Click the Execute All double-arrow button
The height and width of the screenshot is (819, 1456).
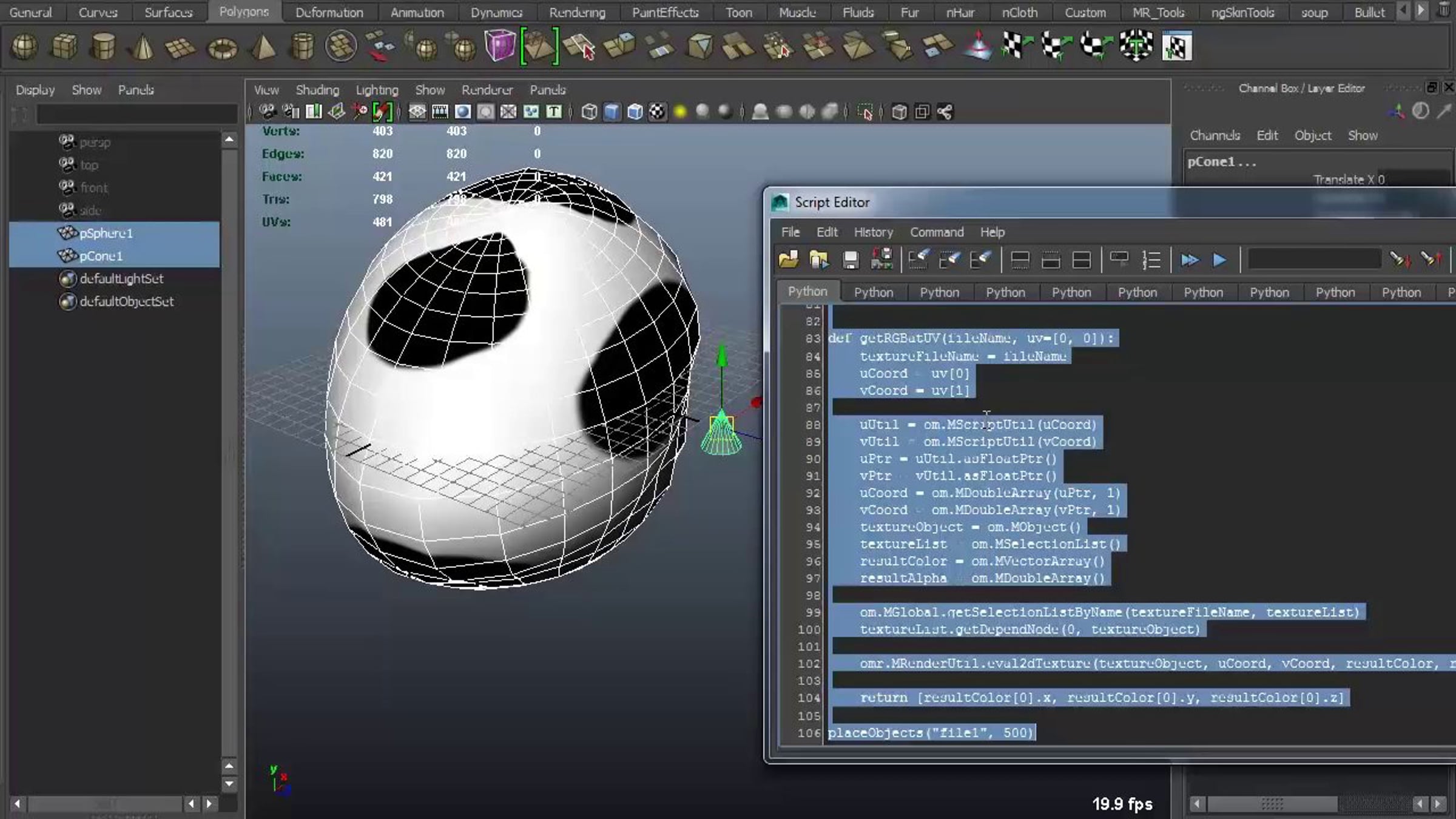pos(1189,260)
